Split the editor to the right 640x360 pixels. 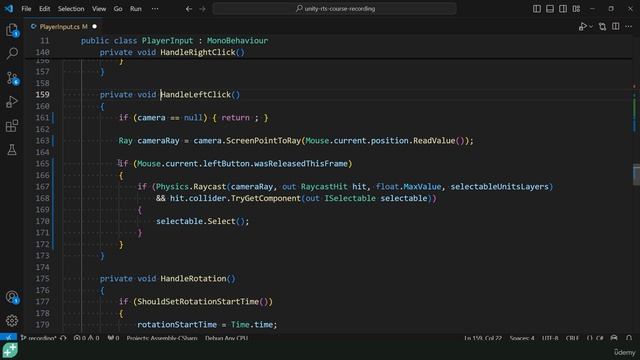[x=616, y=27]
